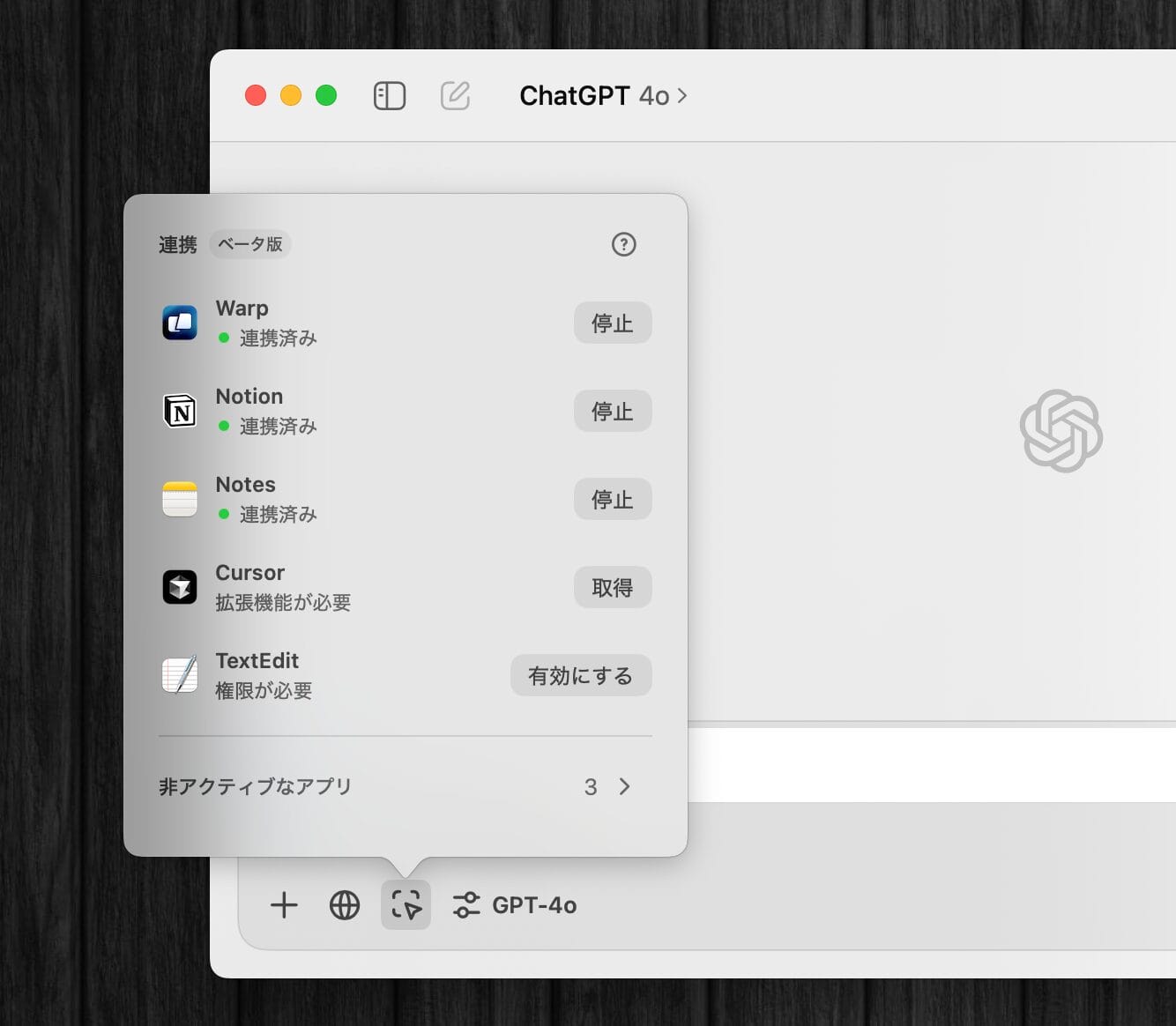Screen dimensions: 1176x1026
Task: Click the Warp app icon
Action: pyautogui.click(x=180, y=323)
